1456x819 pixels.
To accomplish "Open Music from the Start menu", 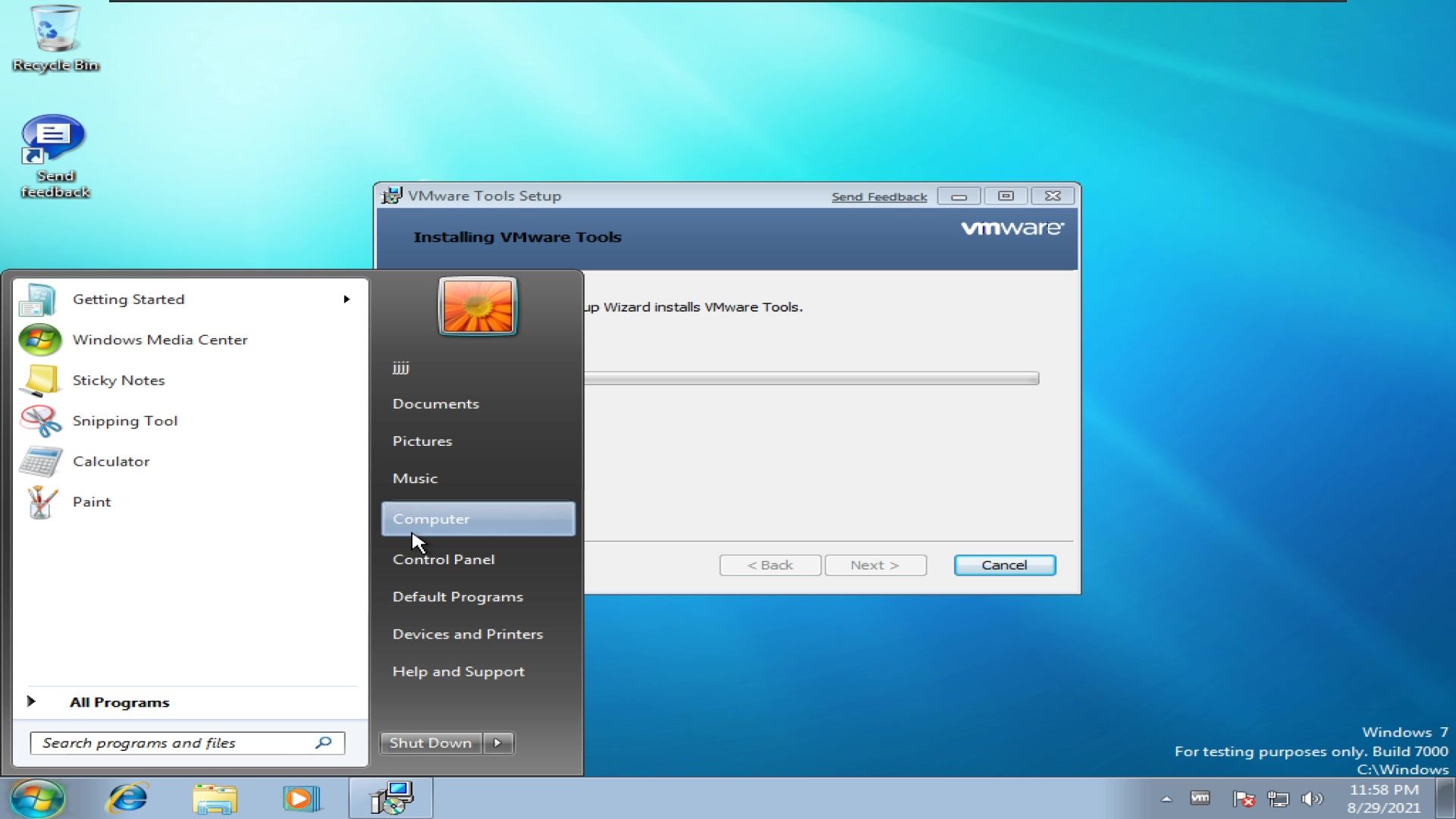I will pos(478,479).
